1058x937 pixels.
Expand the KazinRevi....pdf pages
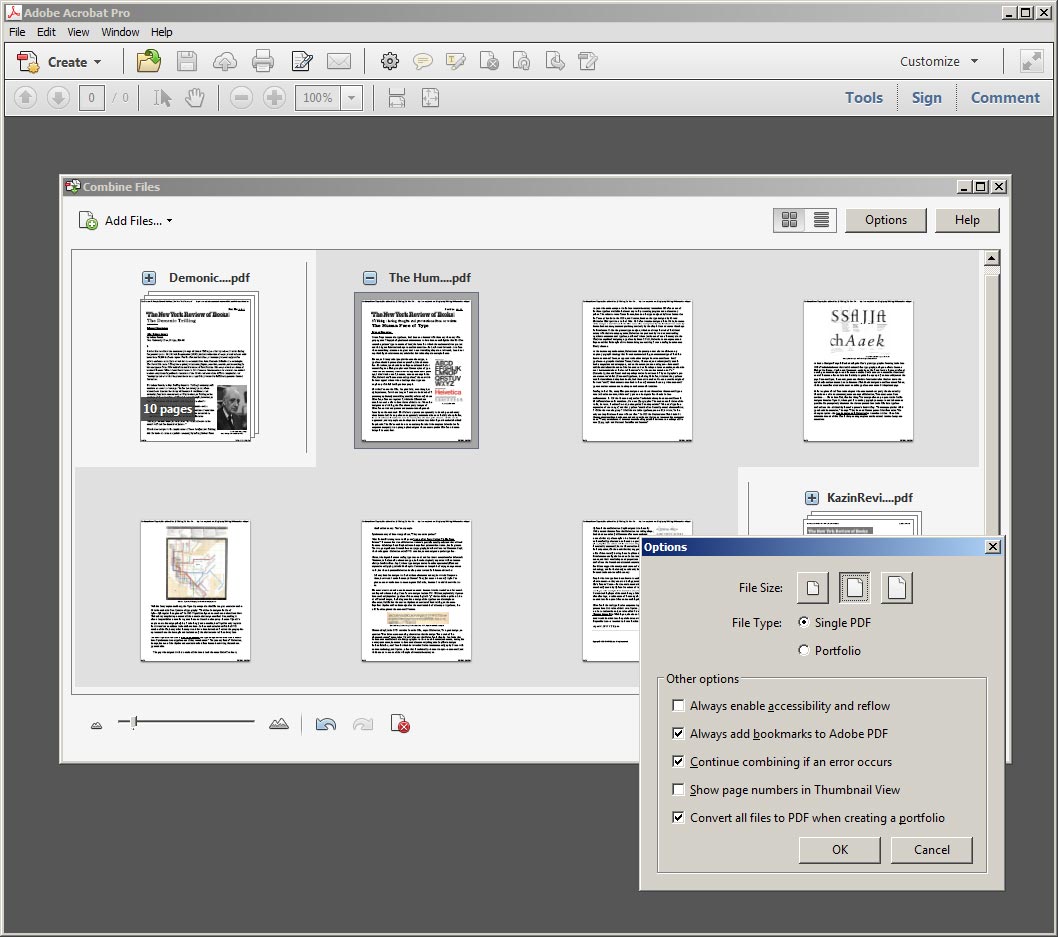point(812,498)
